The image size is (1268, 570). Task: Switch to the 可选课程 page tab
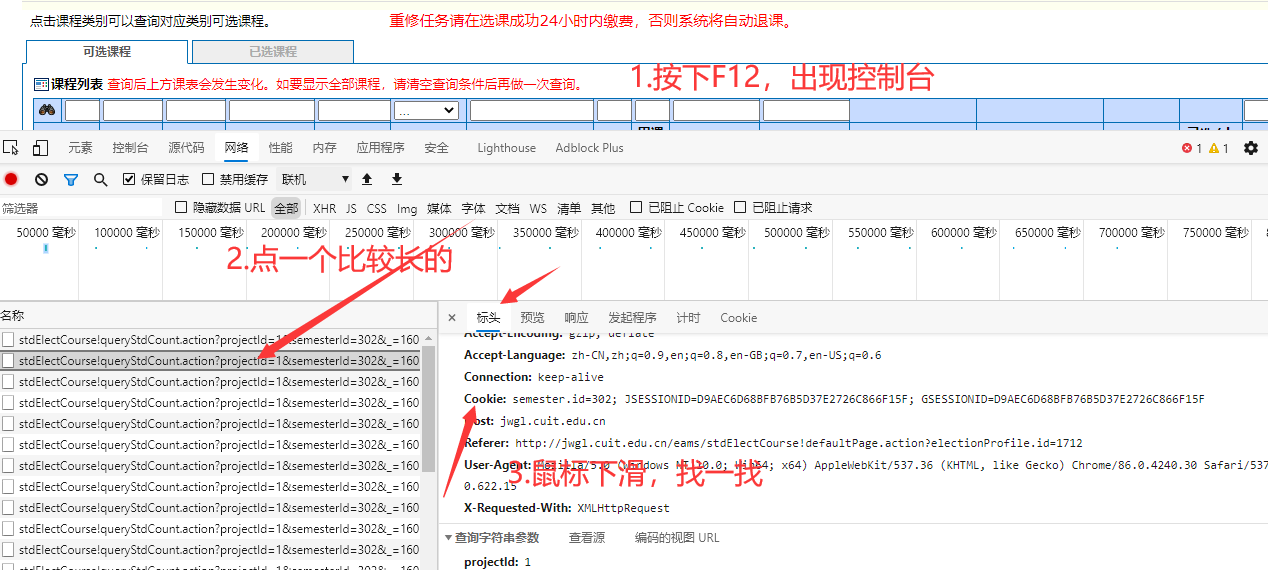[x=107, y=52]
